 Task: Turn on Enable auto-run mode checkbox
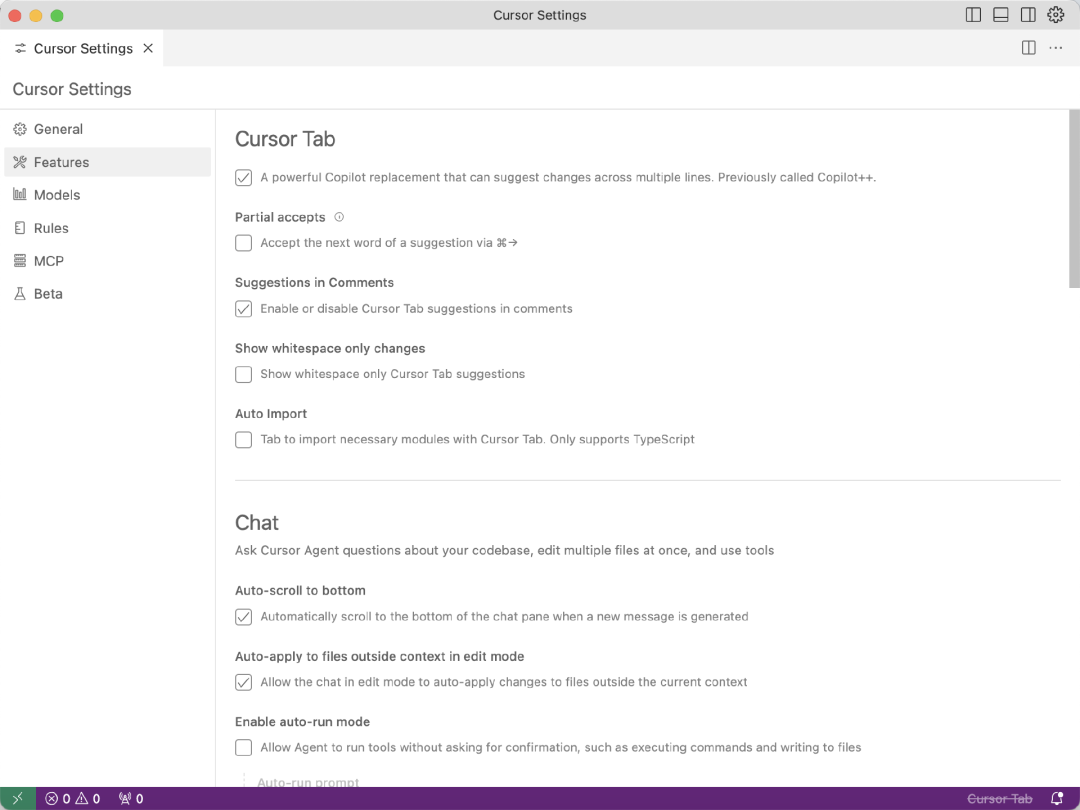(x=243, y=747)
